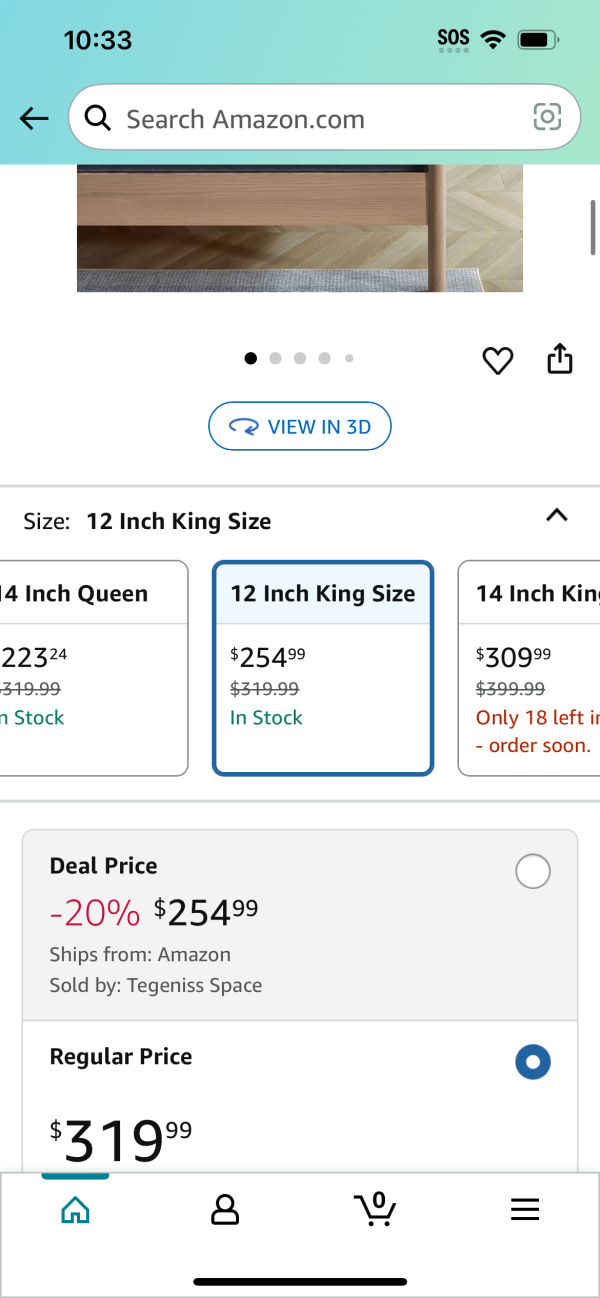Collapse the Size options chevron

557,516
